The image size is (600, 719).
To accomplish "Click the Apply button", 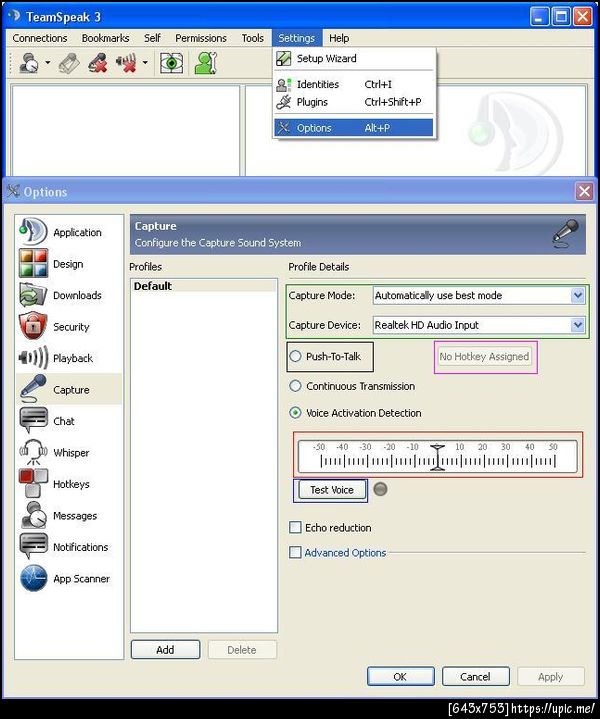I will click(550, 676).
